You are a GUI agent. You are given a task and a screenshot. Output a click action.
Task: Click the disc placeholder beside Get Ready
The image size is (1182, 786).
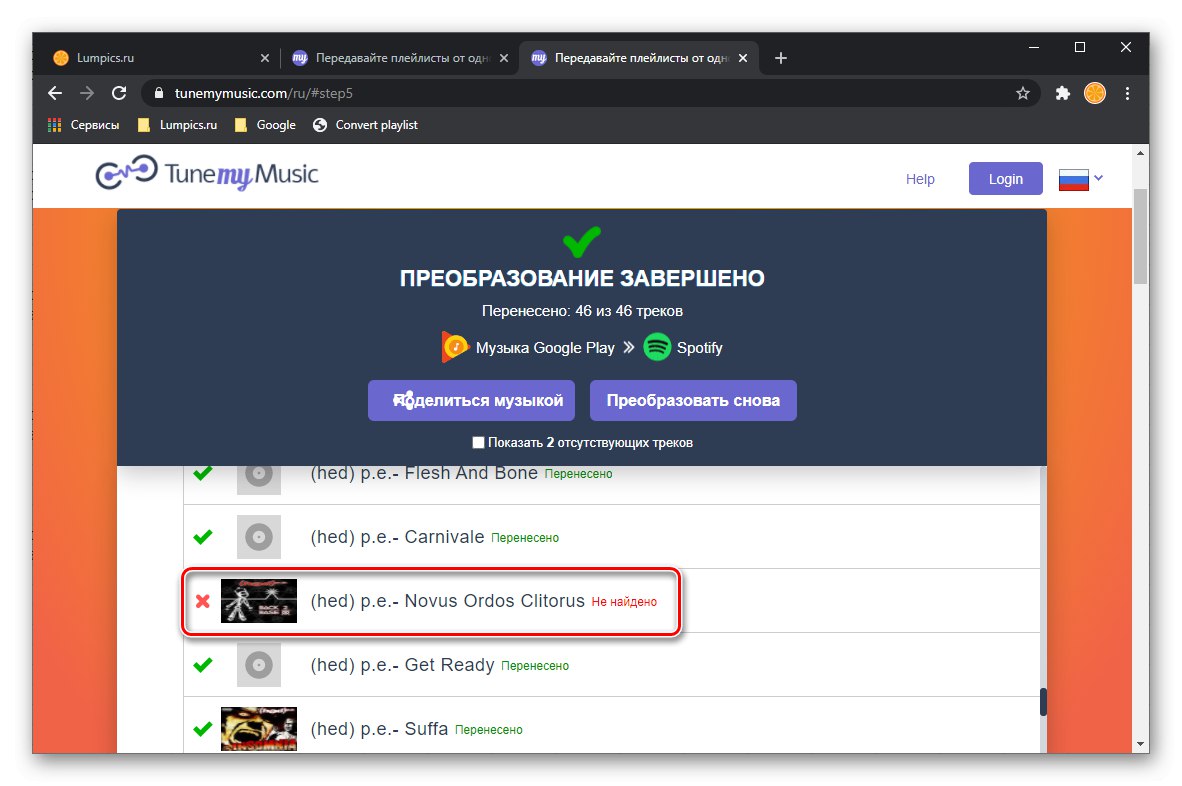[259, 665]
